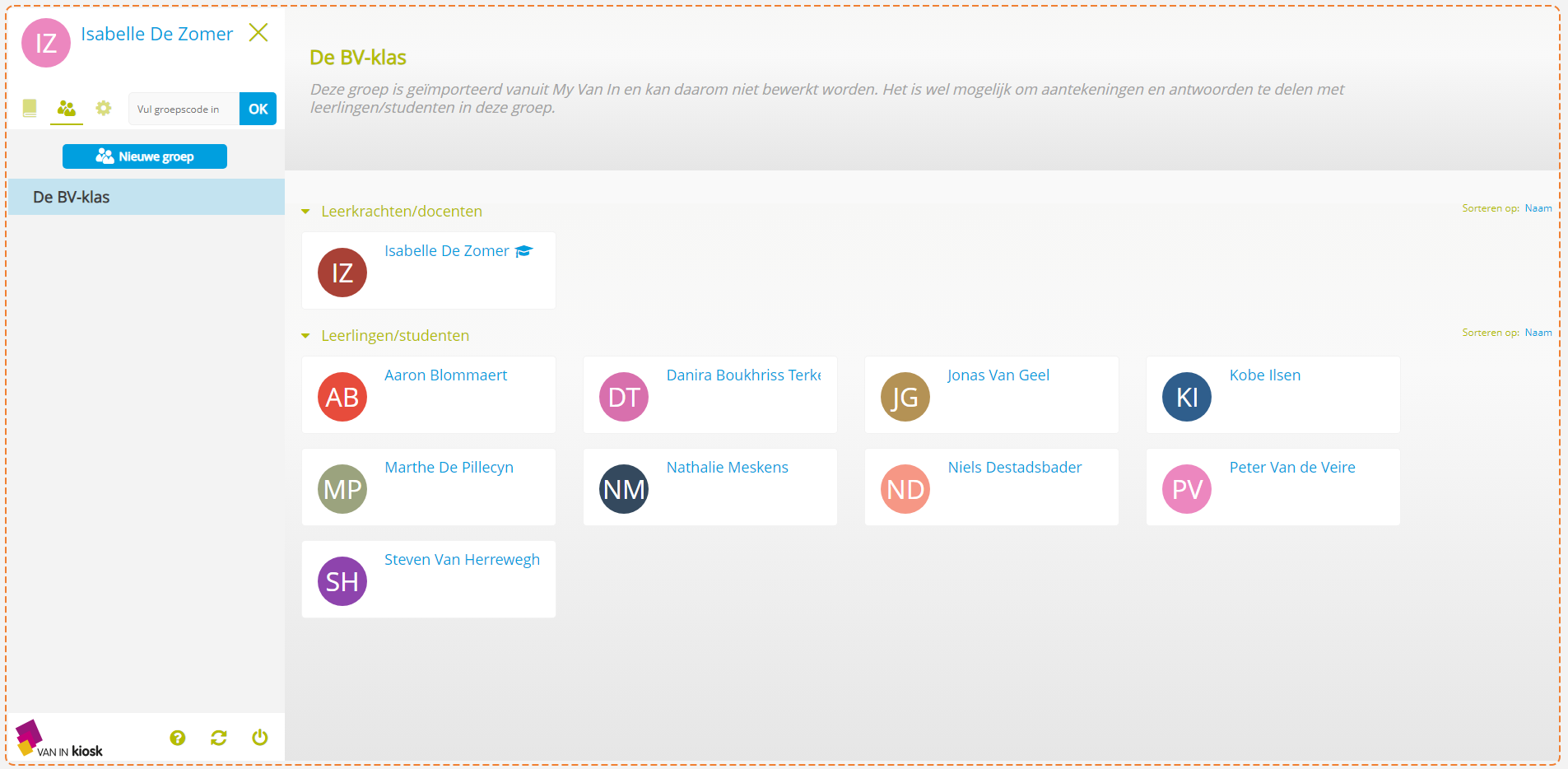Click the ND avatar of Niels Destadsbader
This screenshot has width=1568, height=769.
[905, 489]
